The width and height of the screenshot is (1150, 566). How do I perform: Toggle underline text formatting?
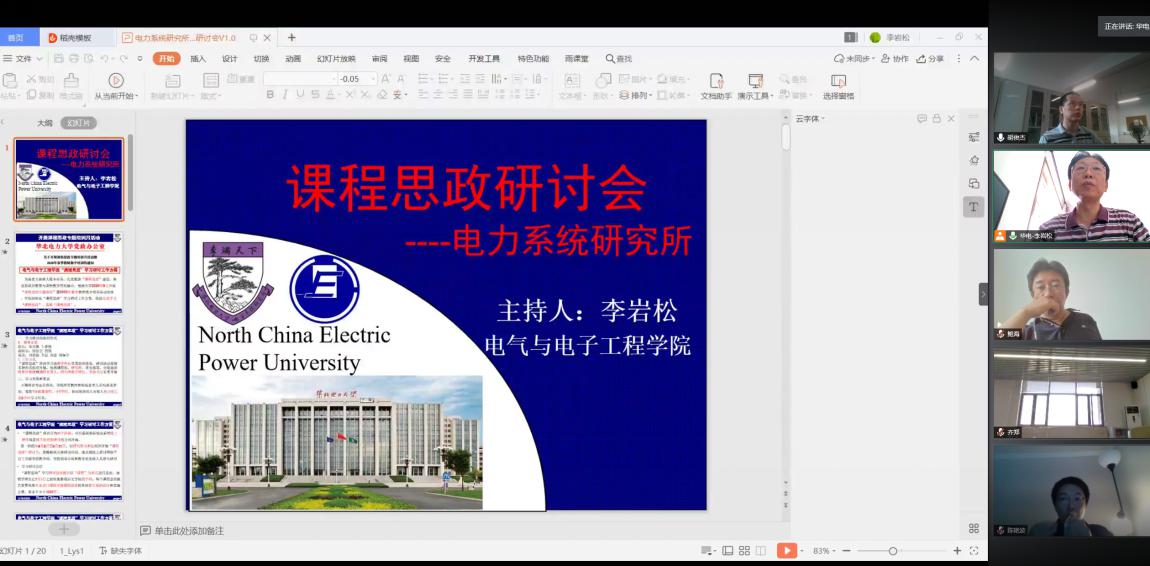[300, 95]
